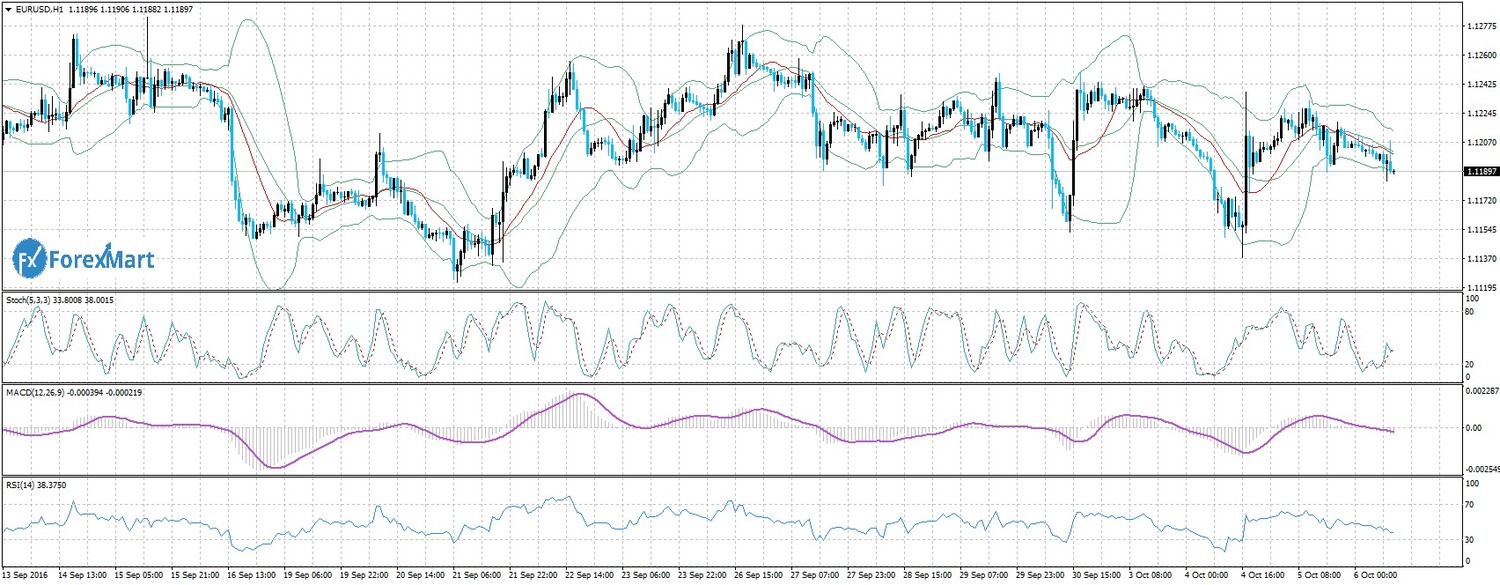This screenshot has height=585, width=1500.
Task: Click the ForexMart logo
Action: click(84, 260)
